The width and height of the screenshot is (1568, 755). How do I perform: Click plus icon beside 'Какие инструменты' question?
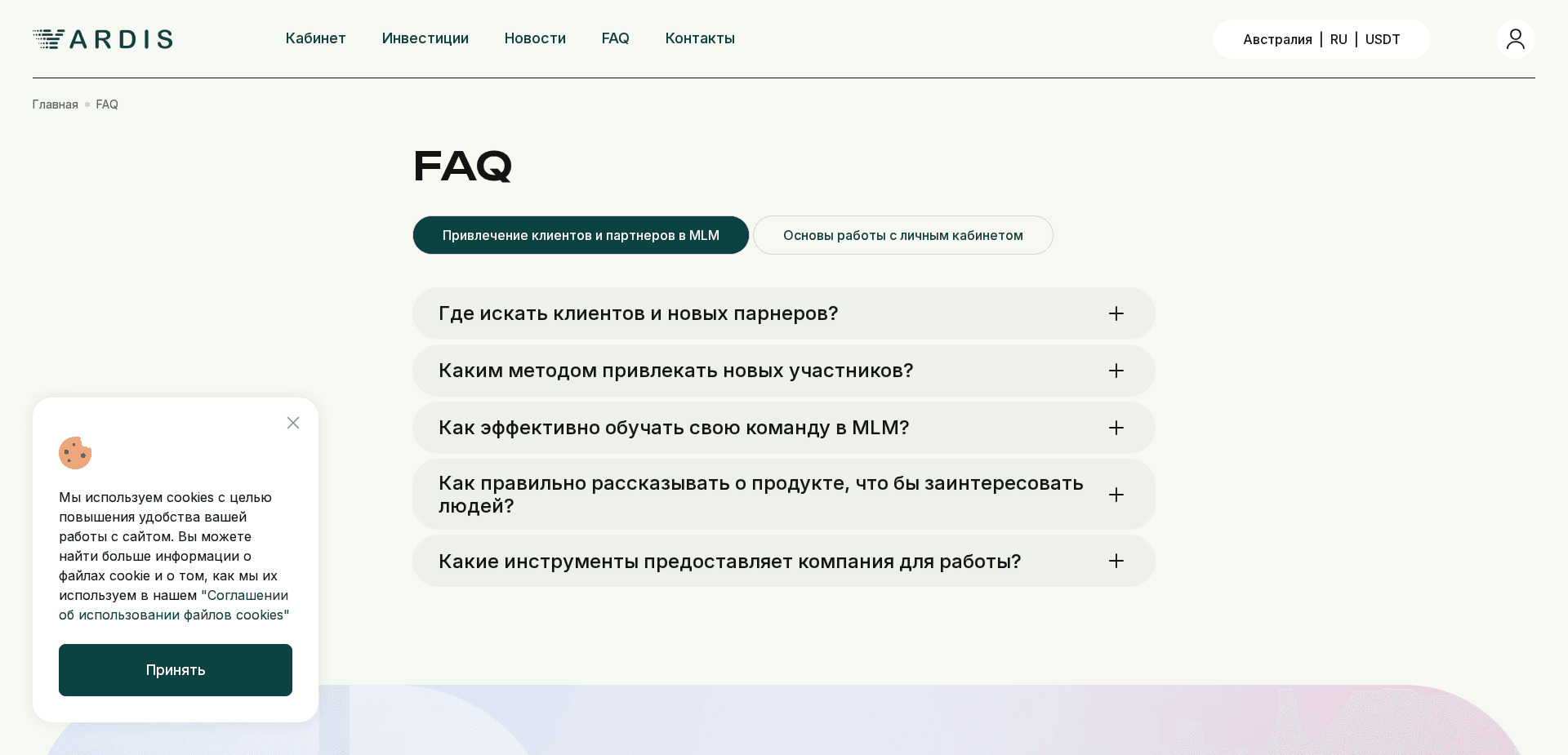pyautogui.click(x=1116, y=561)
